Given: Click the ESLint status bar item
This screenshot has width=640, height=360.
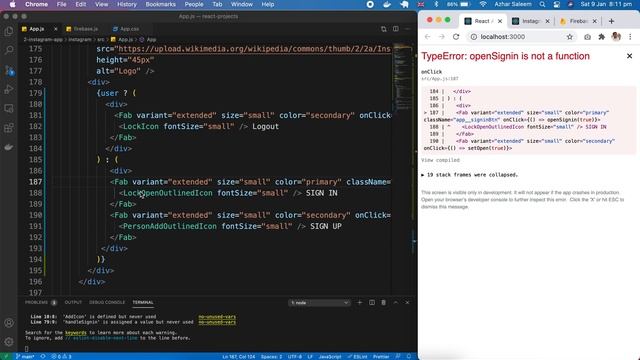Looking at the screenshot, I should [x=357, y=356].
